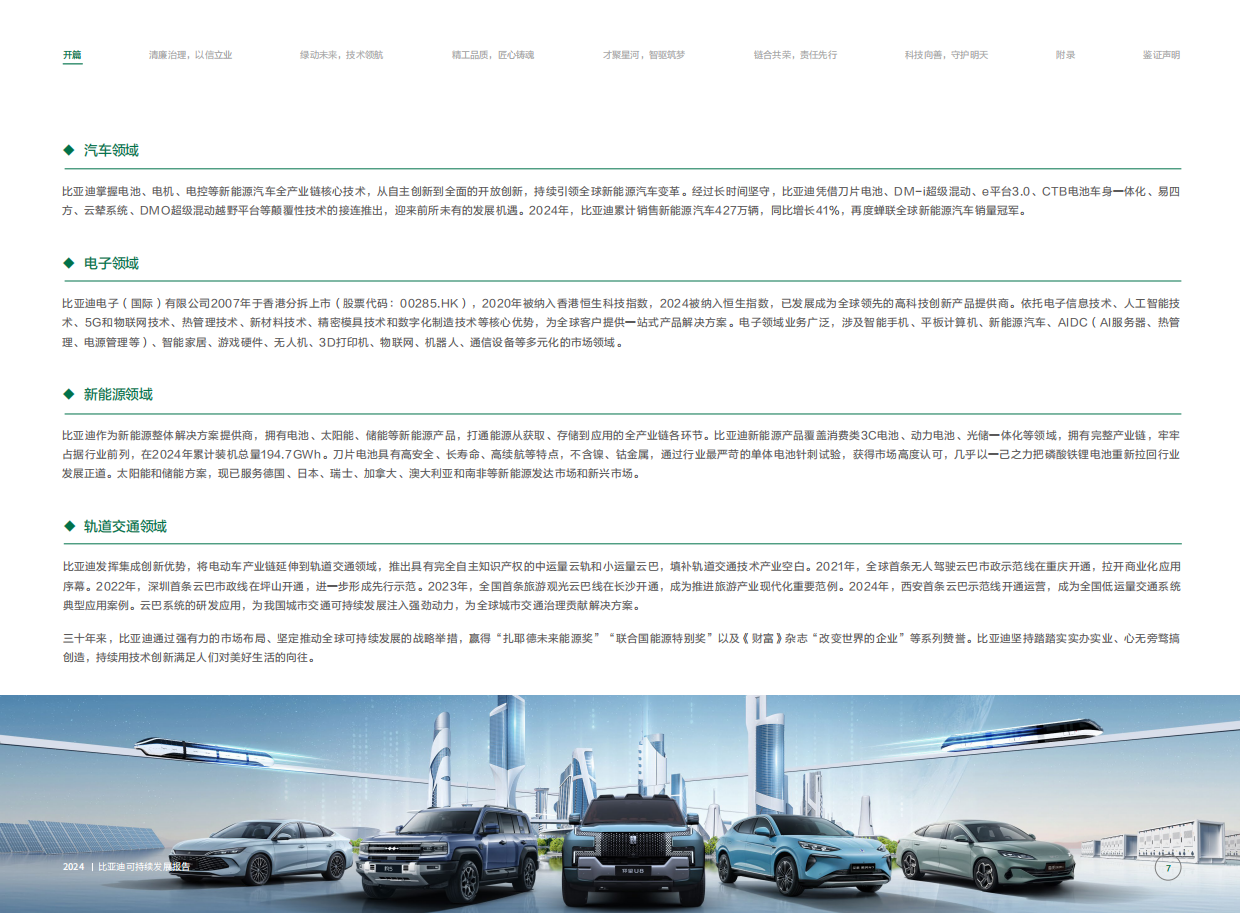Click the stock code text 00285.HK
Image resolution: width=1240 pixels, height=913 pixels.
(428, 303)
